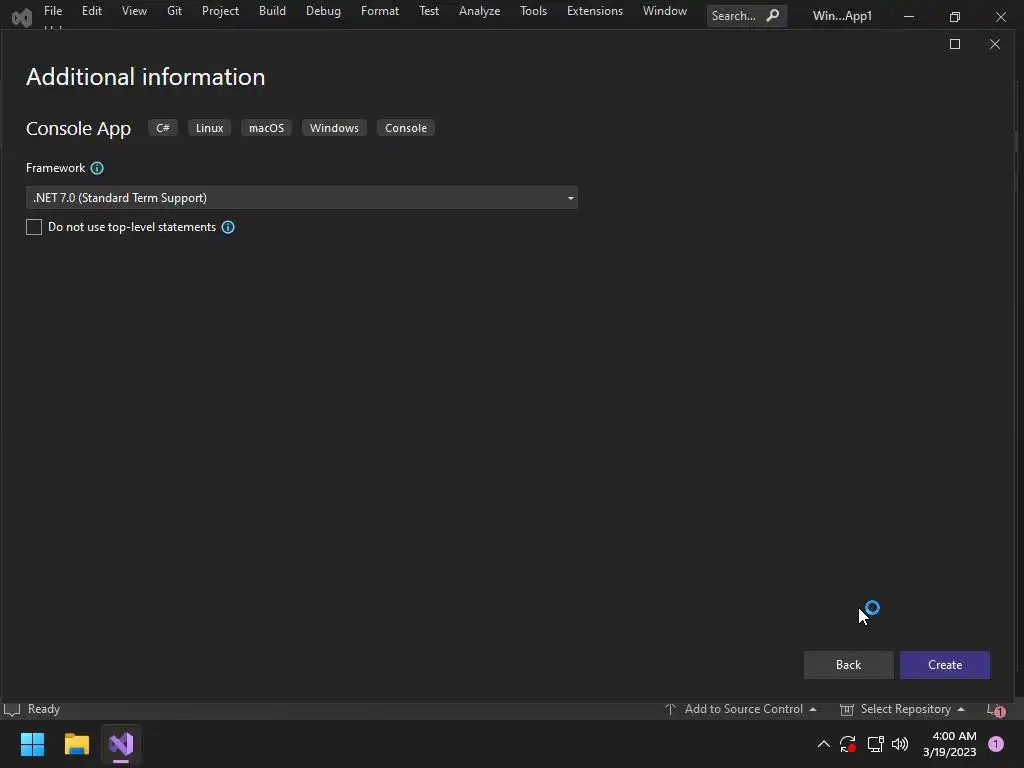The image size is (1024, 768).
Task: Click the Linux tag
Action: (x=210, y=128)
